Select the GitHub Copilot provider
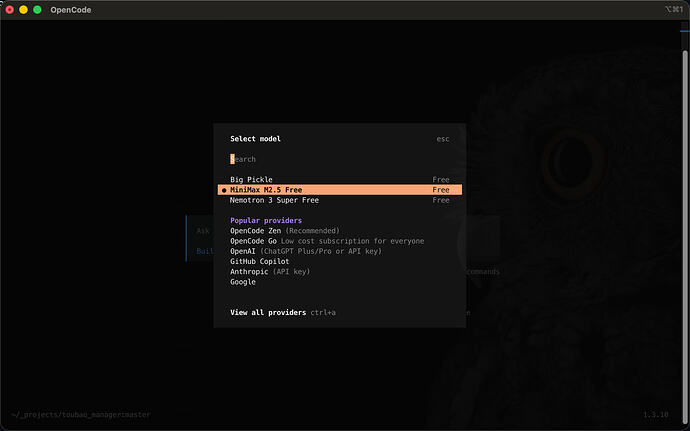The image size is (690, 431). tap(340, 261)
